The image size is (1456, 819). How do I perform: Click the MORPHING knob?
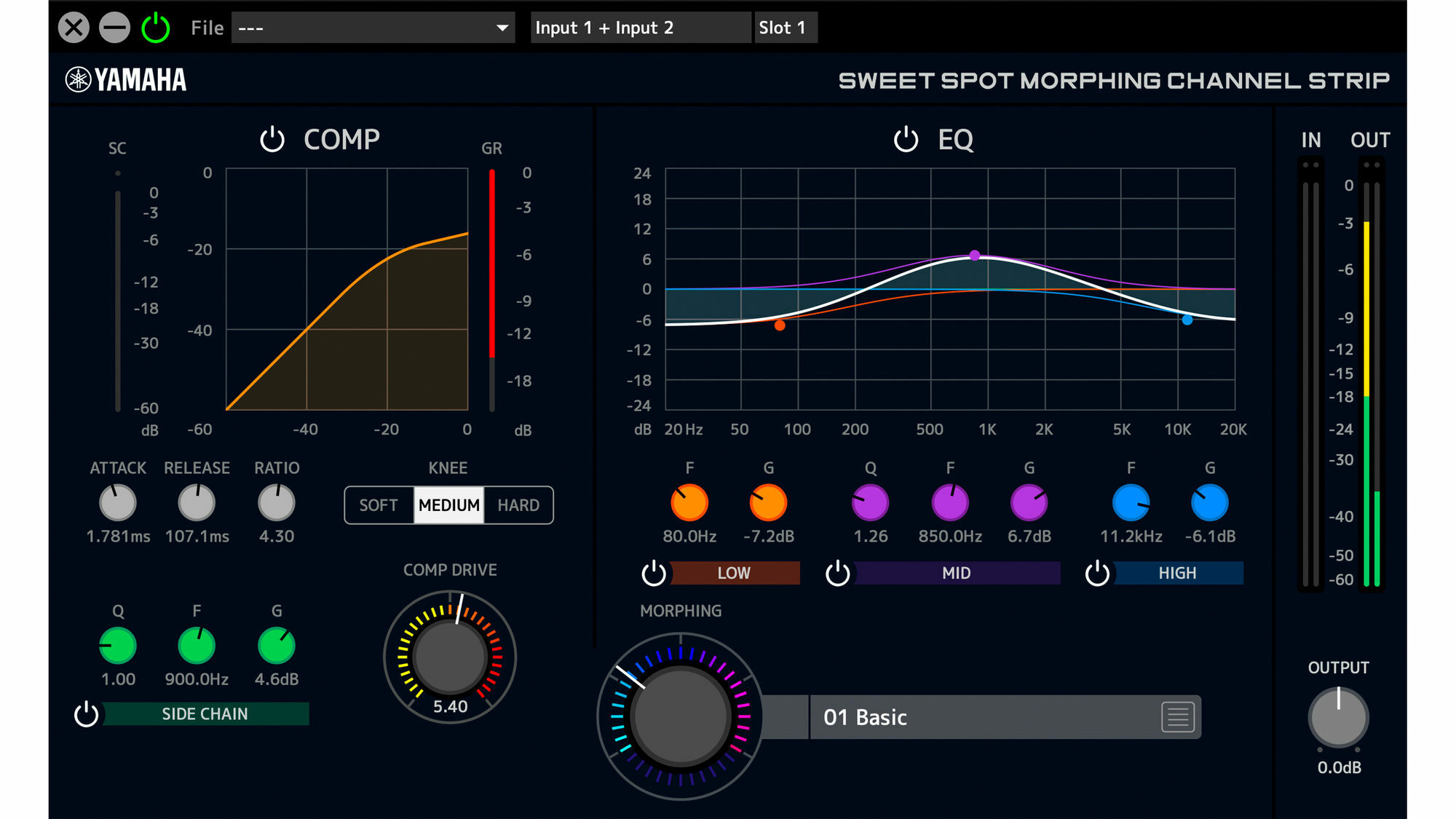(681, 716)
